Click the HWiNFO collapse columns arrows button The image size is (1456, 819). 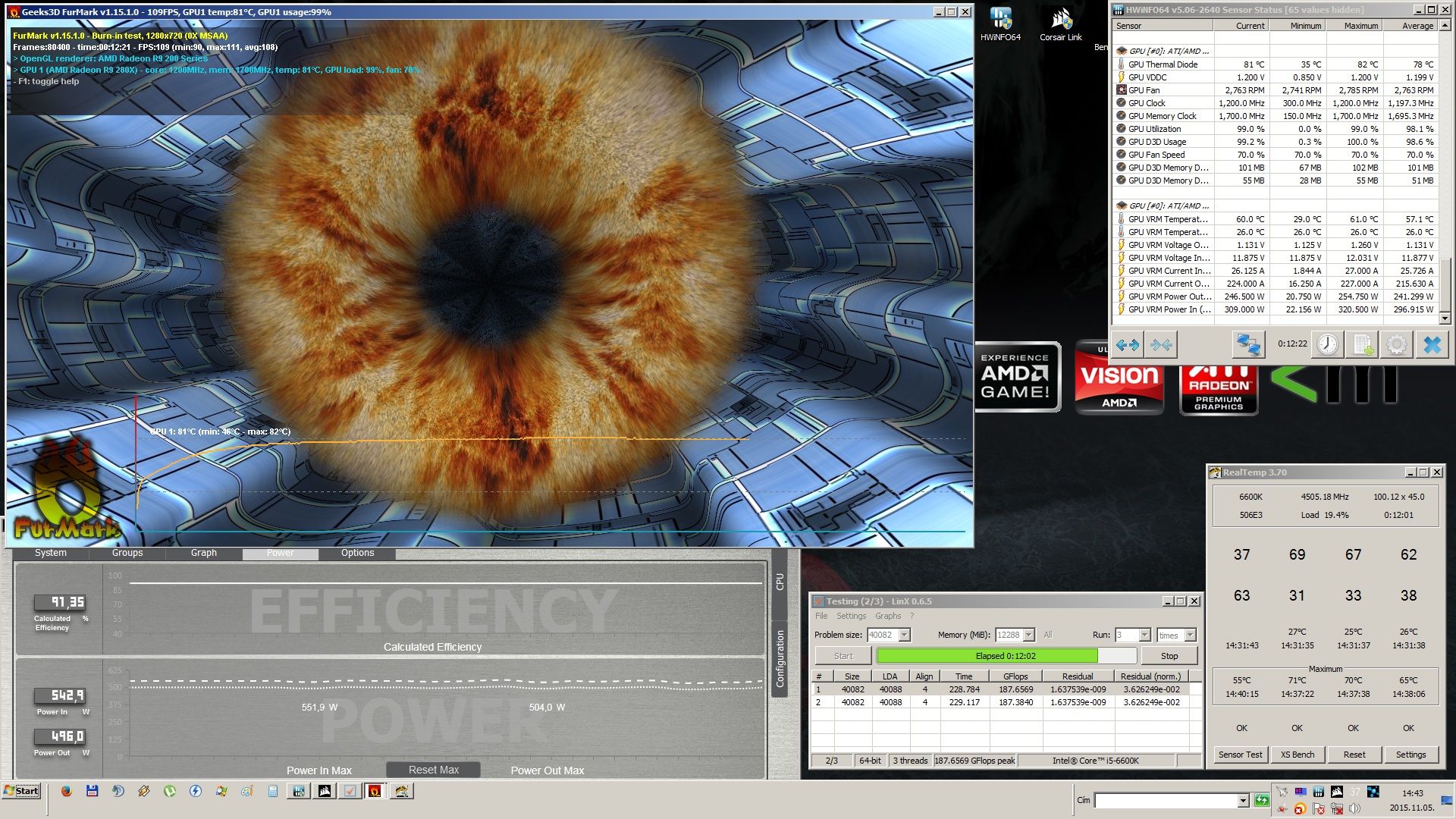1161,345
